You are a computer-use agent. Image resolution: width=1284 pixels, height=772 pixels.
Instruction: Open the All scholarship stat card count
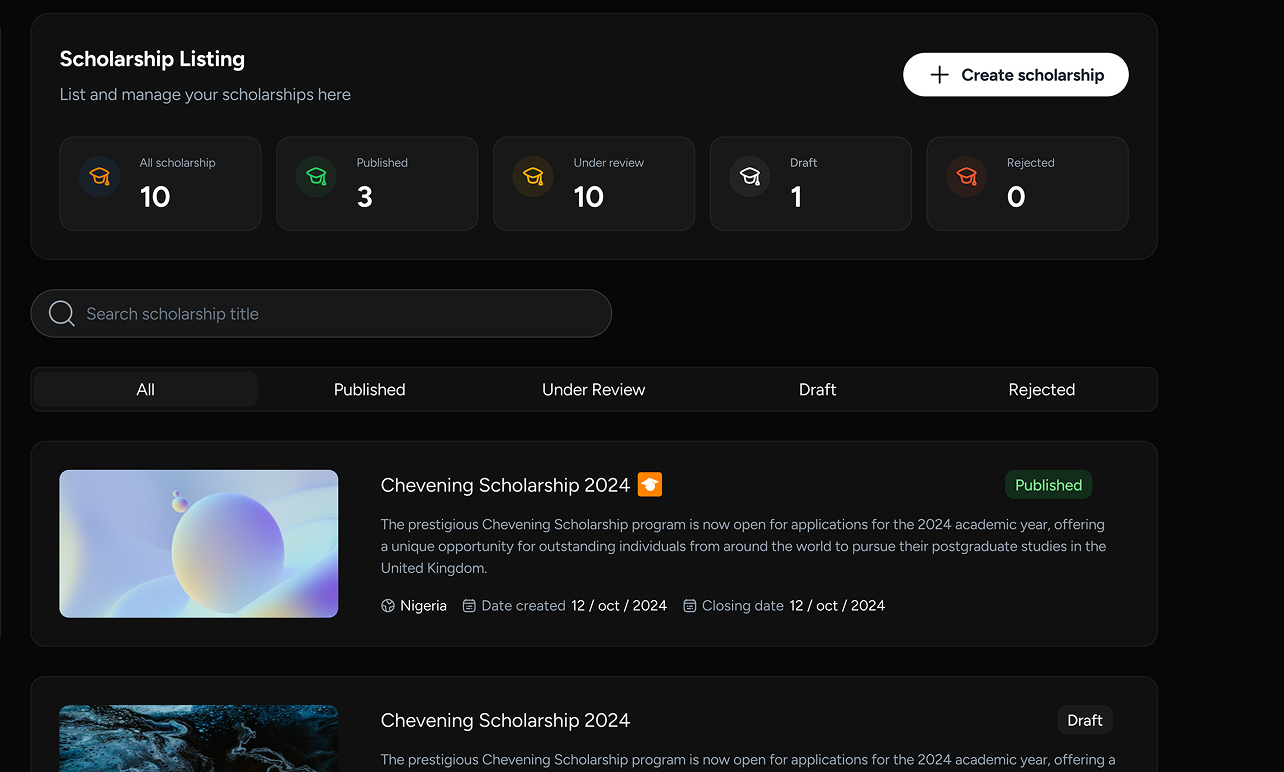click(x=155, y=197)
